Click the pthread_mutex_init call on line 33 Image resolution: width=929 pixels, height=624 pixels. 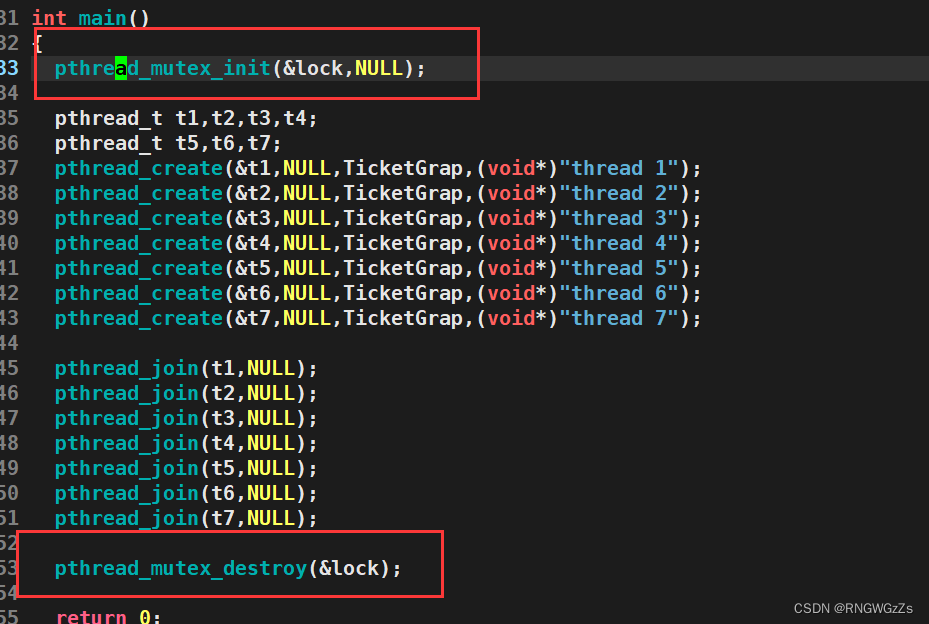[x=240, y=69]
